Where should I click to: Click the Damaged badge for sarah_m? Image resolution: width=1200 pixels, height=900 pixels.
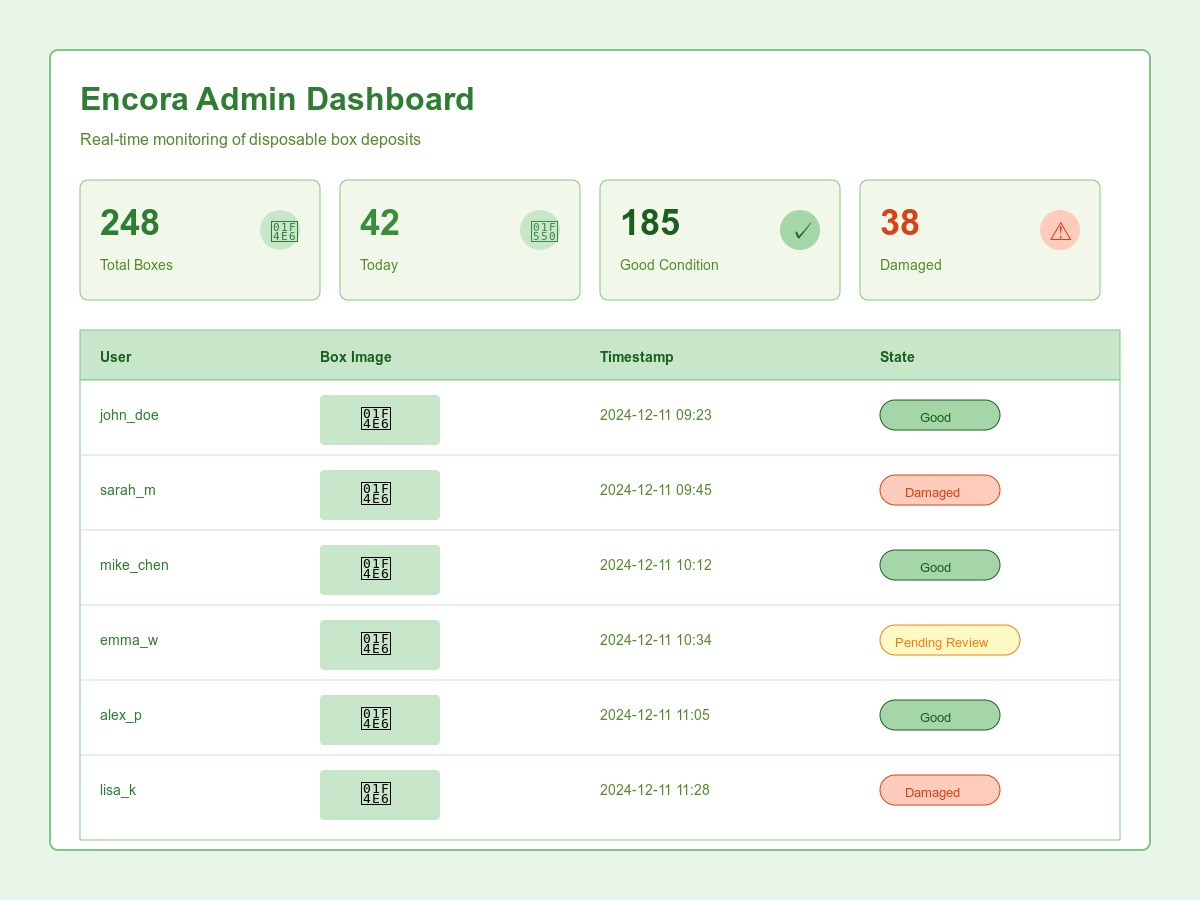(x=940, y=490)
